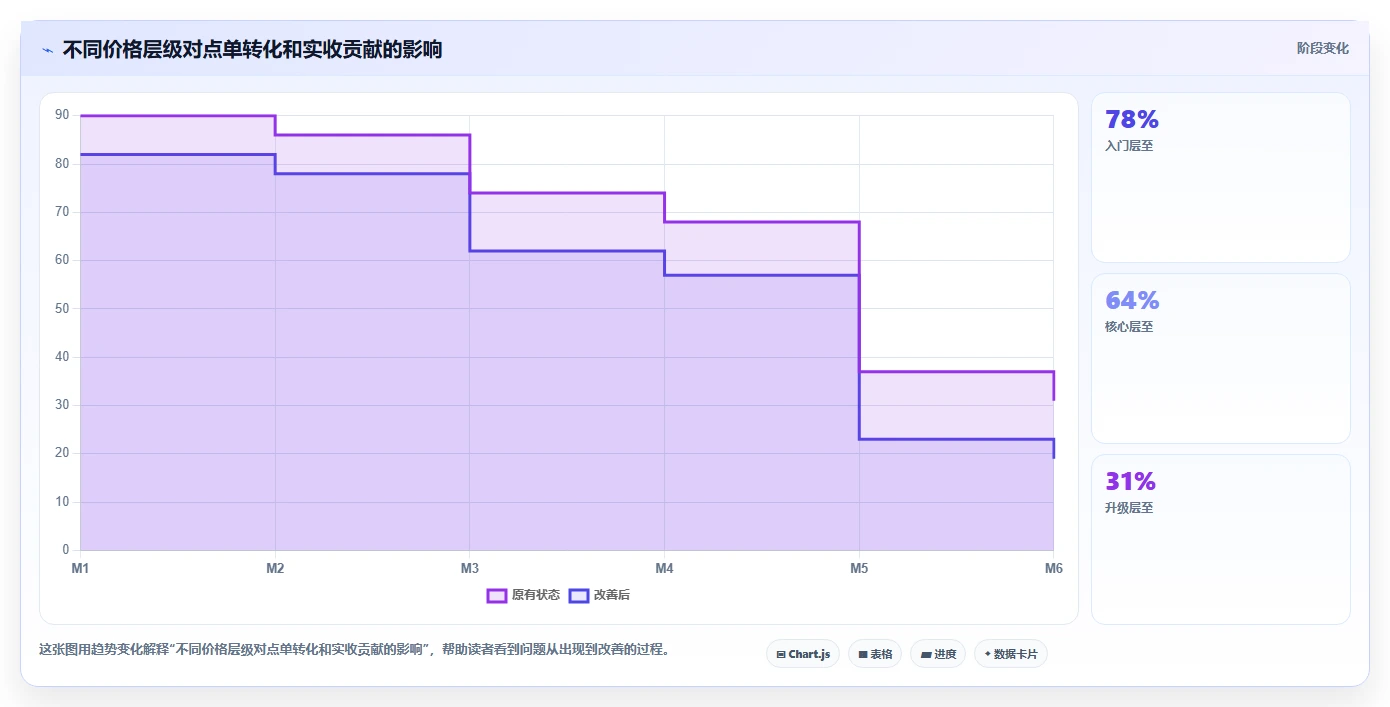Click the 阶段变化 label in header

click(x=1322, y=48)
